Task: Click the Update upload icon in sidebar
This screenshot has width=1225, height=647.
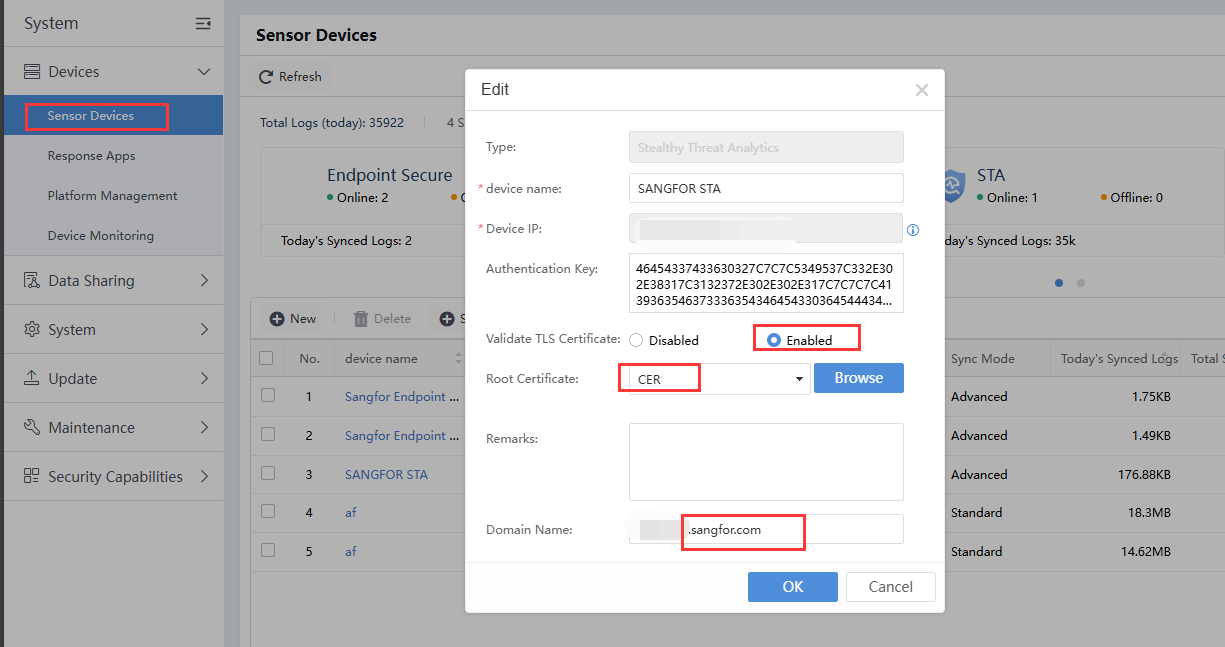Action: [x=32, y=379]
